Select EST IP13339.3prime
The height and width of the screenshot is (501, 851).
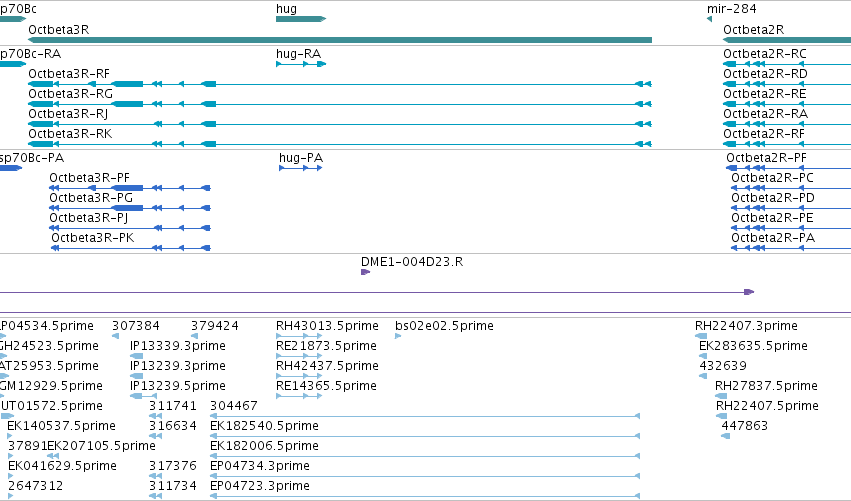[177, 346]
